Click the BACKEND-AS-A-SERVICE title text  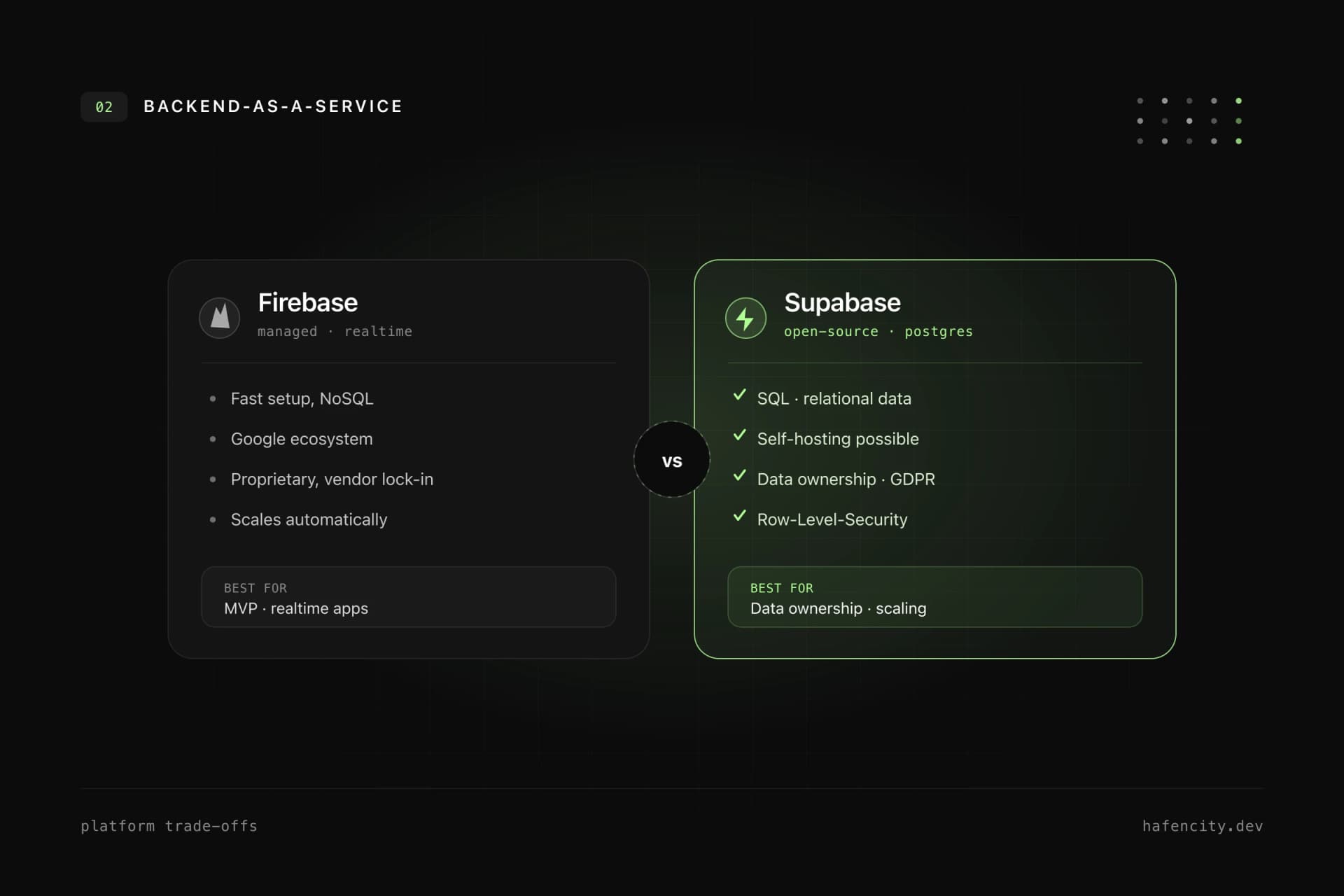click(x=273, y=106)
